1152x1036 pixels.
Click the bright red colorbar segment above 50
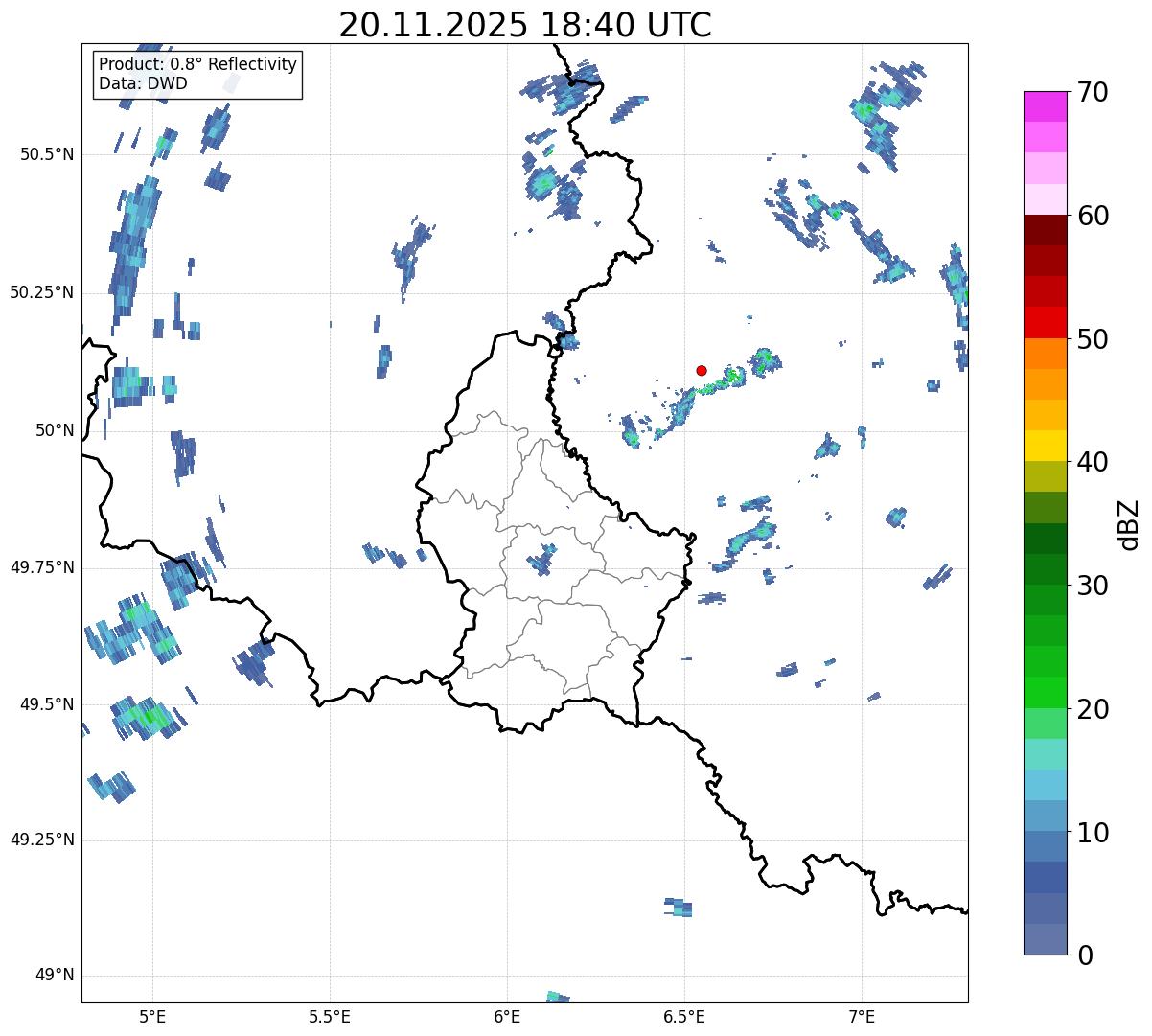point(1046,323)
